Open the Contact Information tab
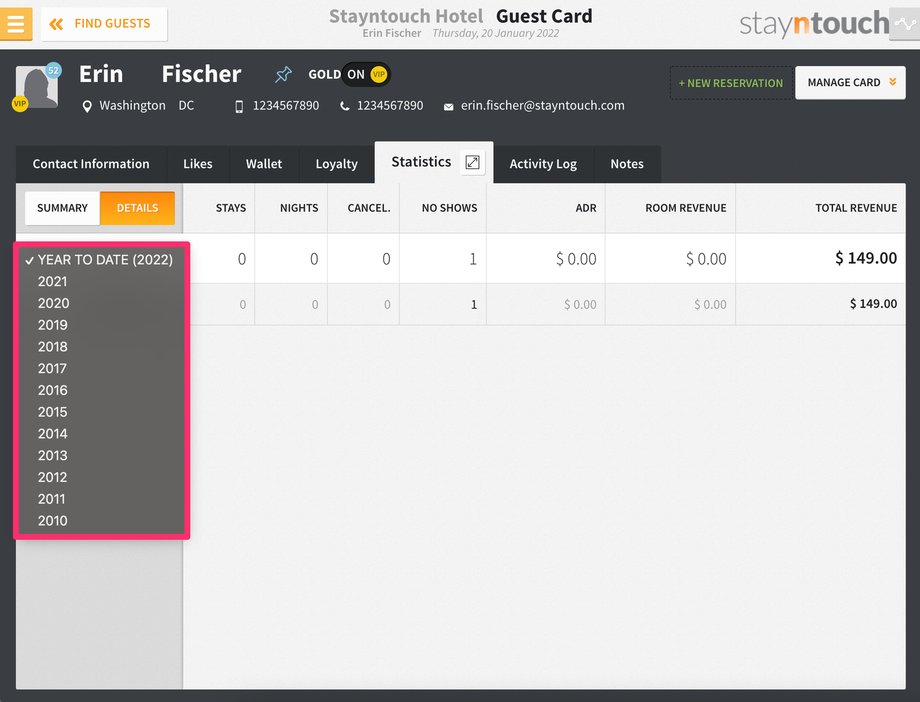The width and height of the screenshot is (920, 702). pos(91,164)
